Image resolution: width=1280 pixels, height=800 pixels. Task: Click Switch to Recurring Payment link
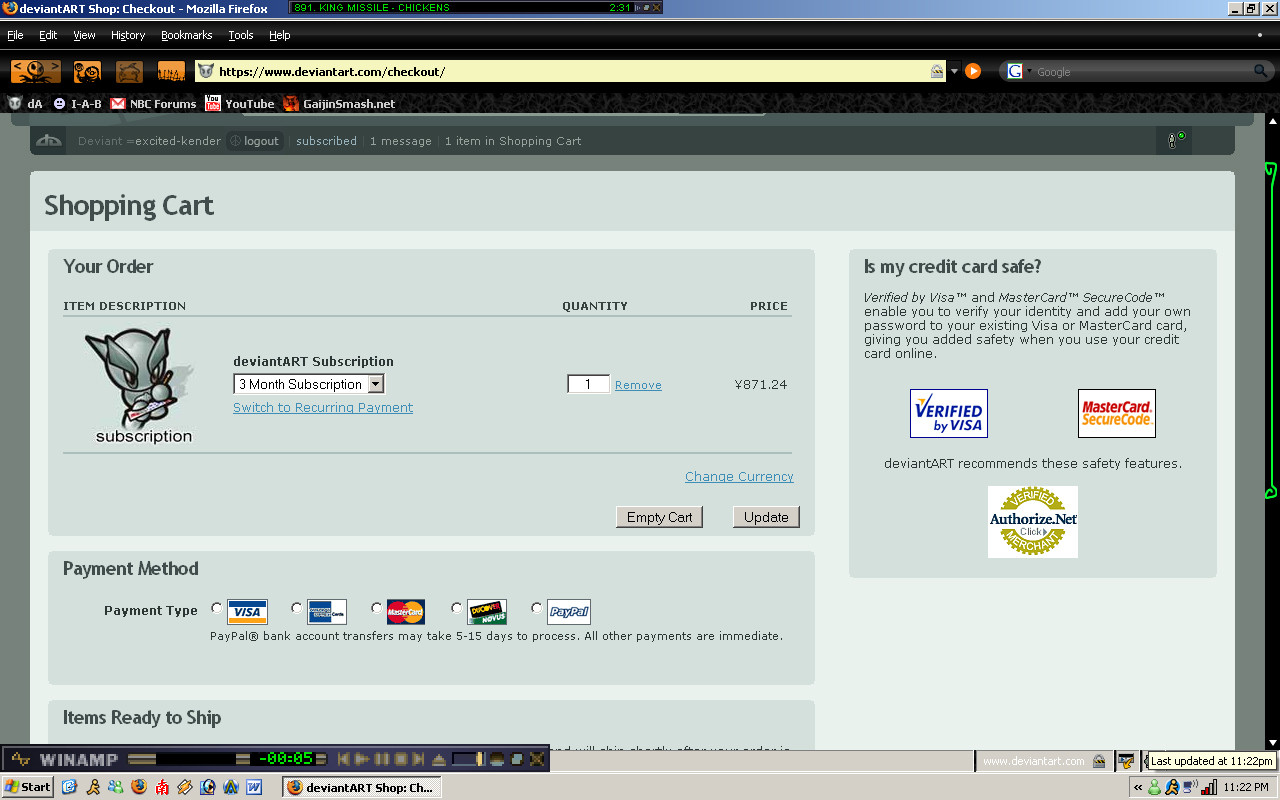pyautogui.click(x=323, y=408)
